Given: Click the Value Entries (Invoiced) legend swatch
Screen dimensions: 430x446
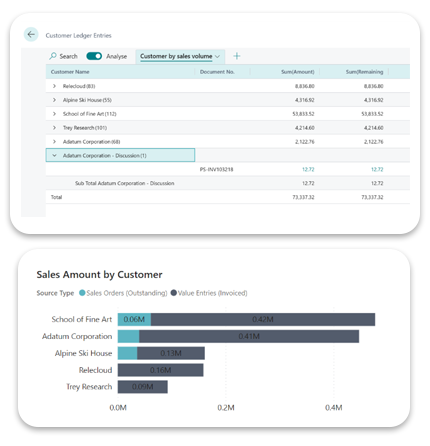Looking at the screenshot, I should pyautogui.click(x=173, y=293).
